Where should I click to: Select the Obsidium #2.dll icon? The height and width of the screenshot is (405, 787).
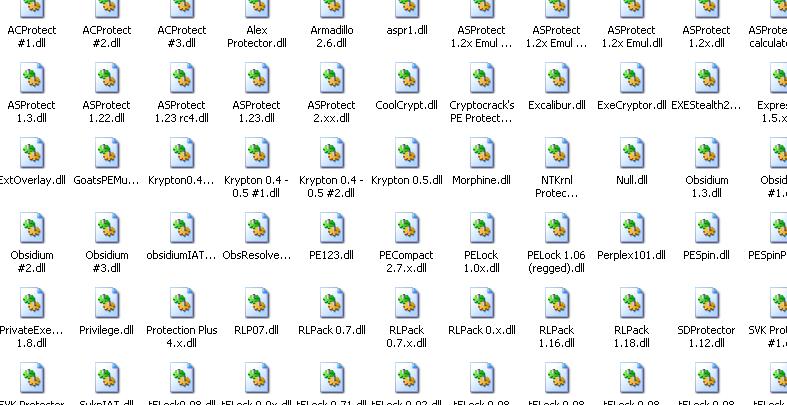(x=32, y=228)
